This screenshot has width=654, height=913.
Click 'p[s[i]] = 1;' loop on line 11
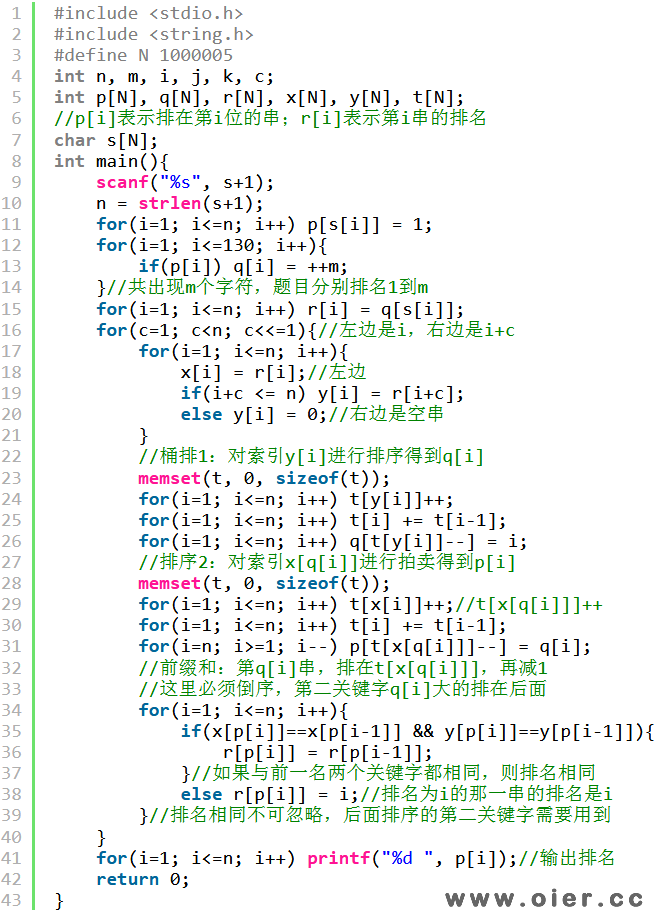(x=264, y=224)
